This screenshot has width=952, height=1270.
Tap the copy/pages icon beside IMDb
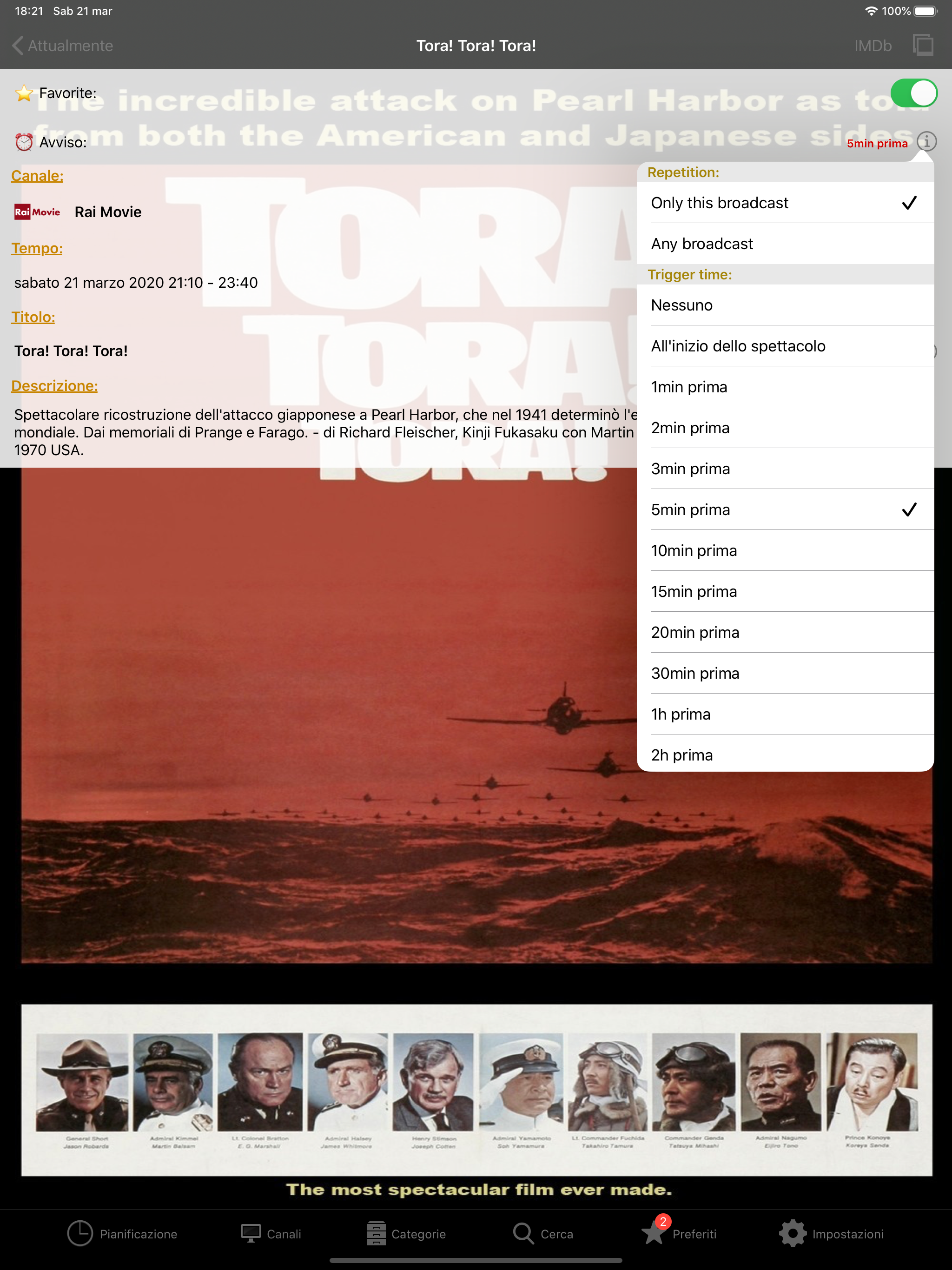pos(923,46)
